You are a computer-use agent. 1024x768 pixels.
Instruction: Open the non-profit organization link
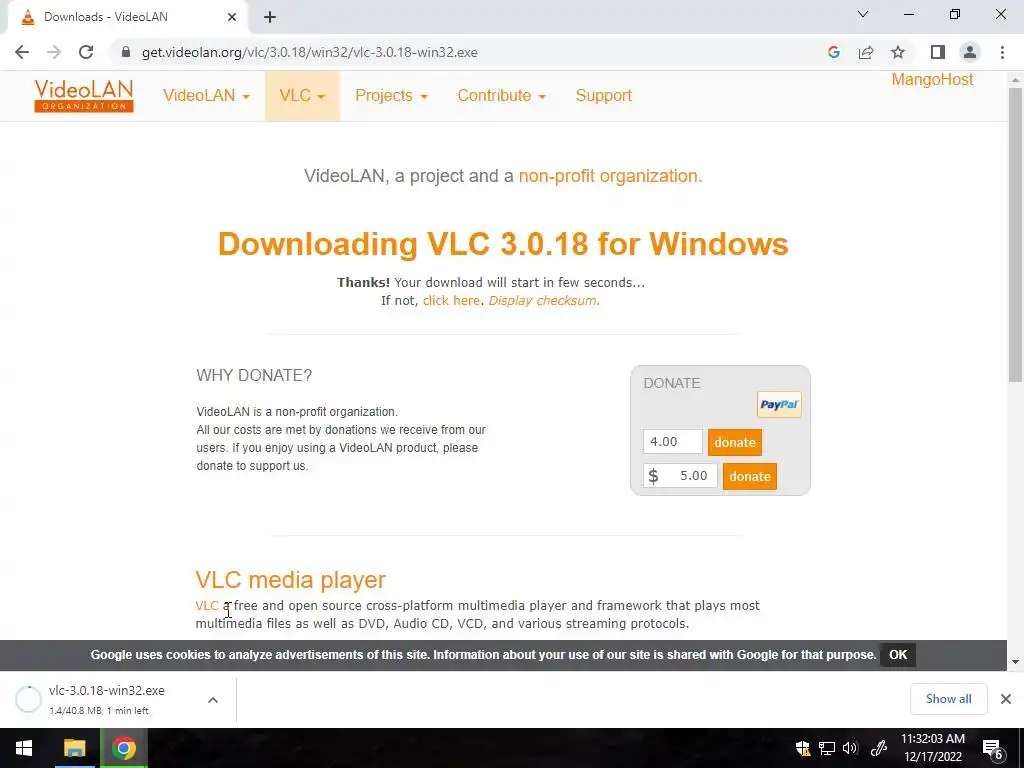pos(610,176)
